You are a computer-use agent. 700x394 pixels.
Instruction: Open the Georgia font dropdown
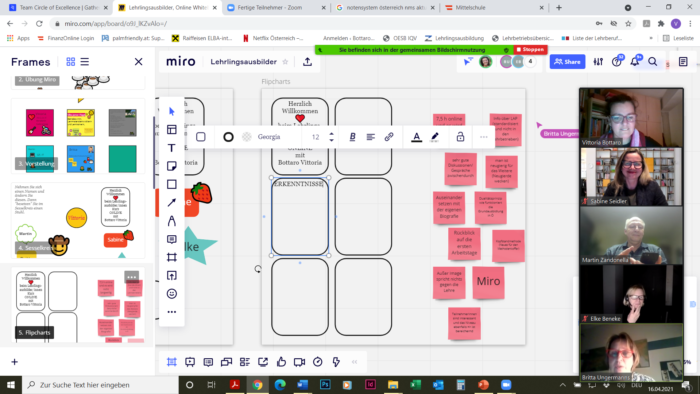(x=269, y=137)
